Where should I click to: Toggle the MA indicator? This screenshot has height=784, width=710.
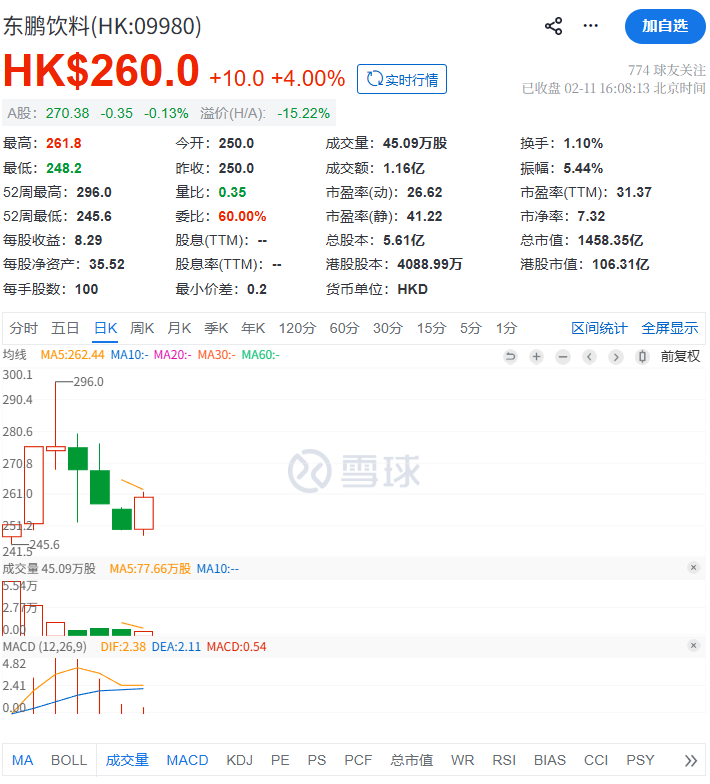tap(22, 760)
